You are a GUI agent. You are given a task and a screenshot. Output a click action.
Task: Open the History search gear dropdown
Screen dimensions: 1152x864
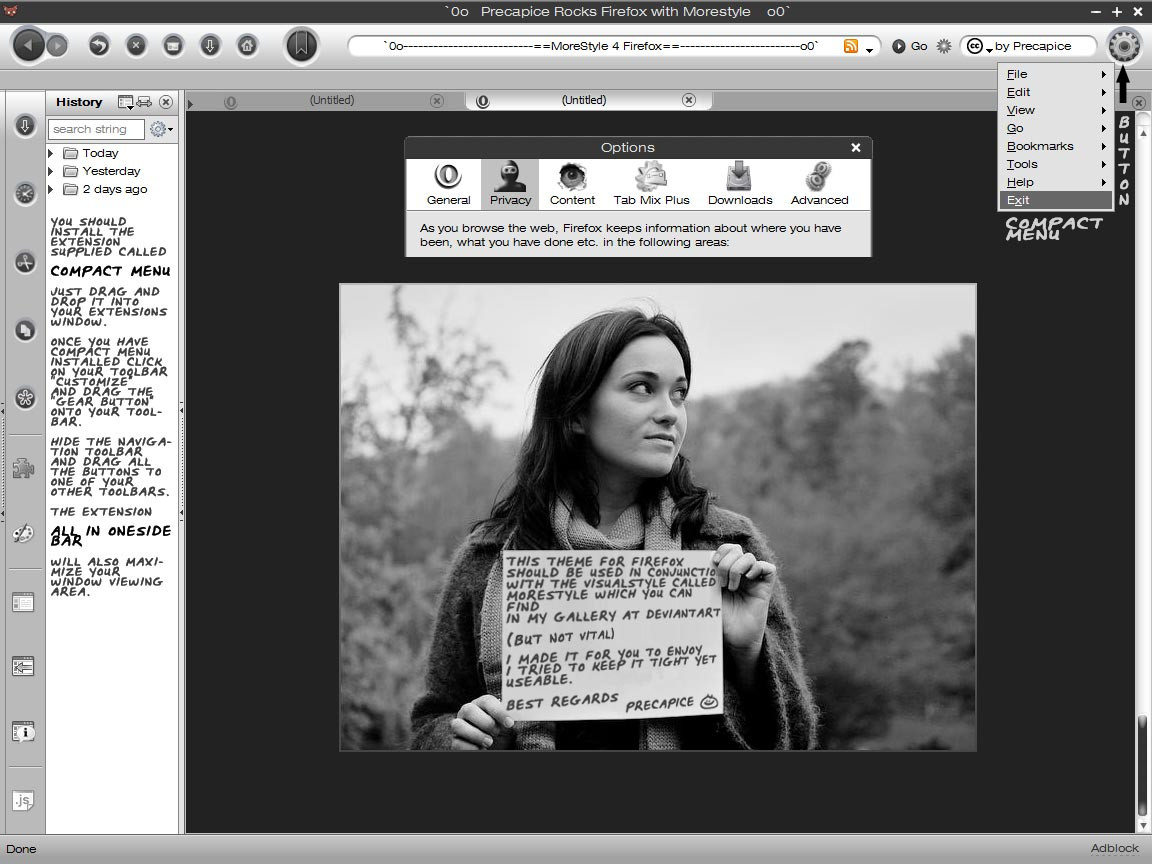coord(161,129)
